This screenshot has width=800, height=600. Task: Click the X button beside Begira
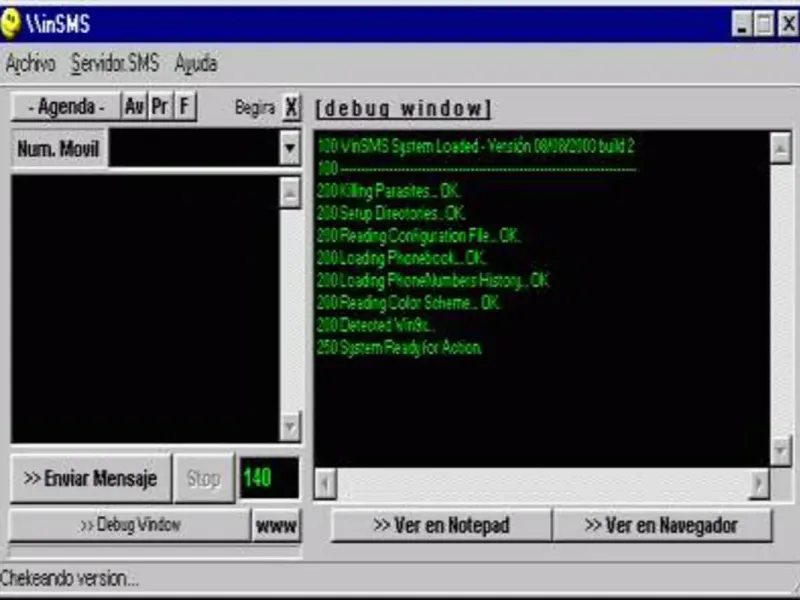point(291,107)
